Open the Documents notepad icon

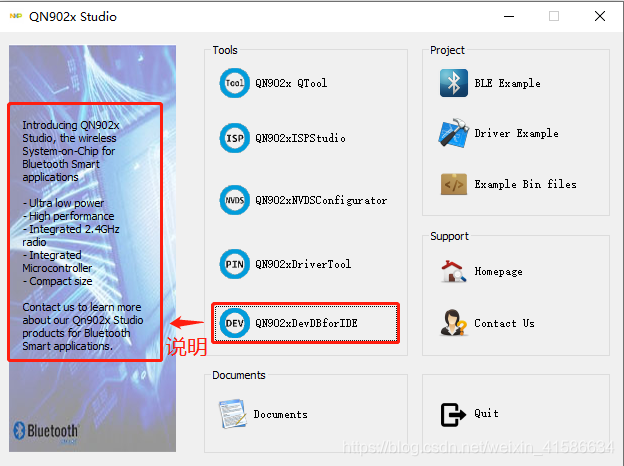[233, 413]
